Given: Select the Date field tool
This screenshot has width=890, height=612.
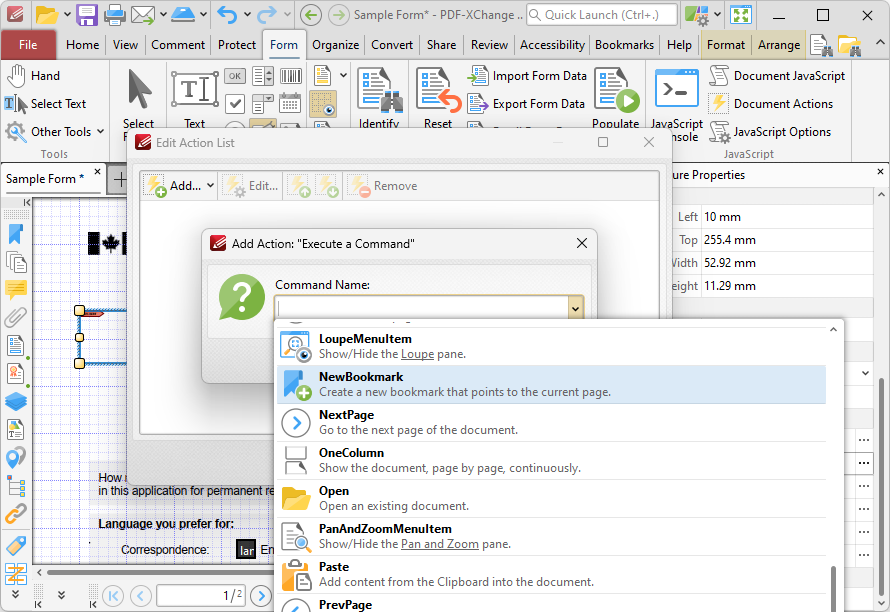Looking at the screenshot, I should coord(289,103).
